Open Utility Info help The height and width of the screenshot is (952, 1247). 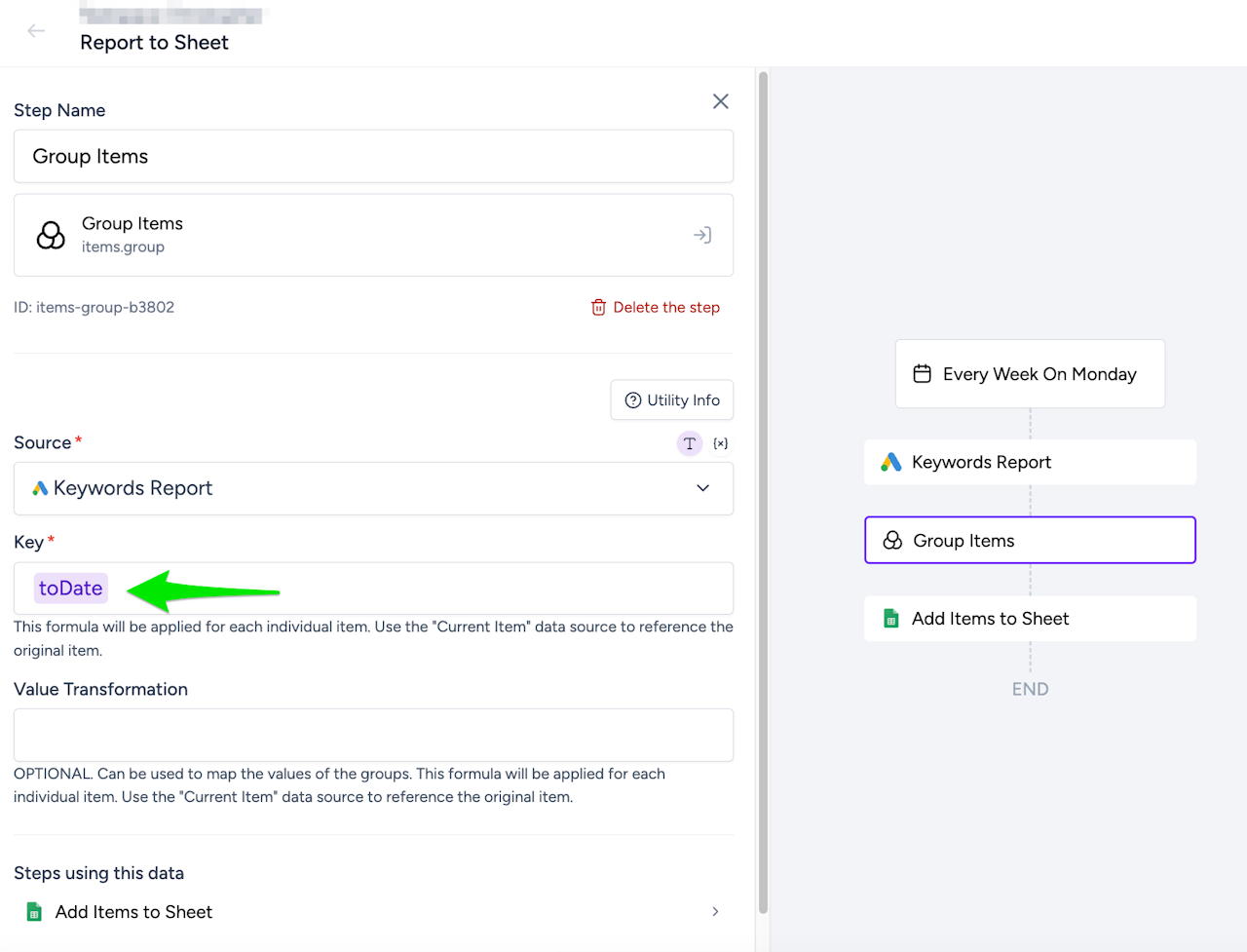(671, 400)
